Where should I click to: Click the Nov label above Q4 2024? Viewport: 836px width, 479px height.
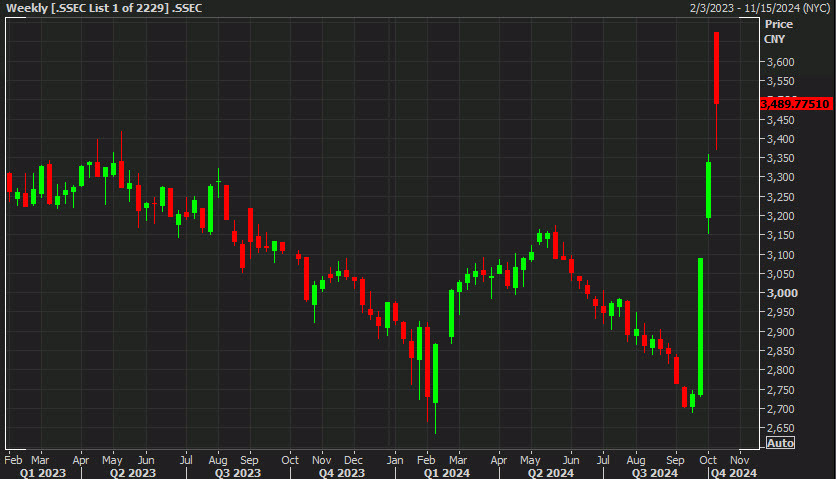pos(739,460)
